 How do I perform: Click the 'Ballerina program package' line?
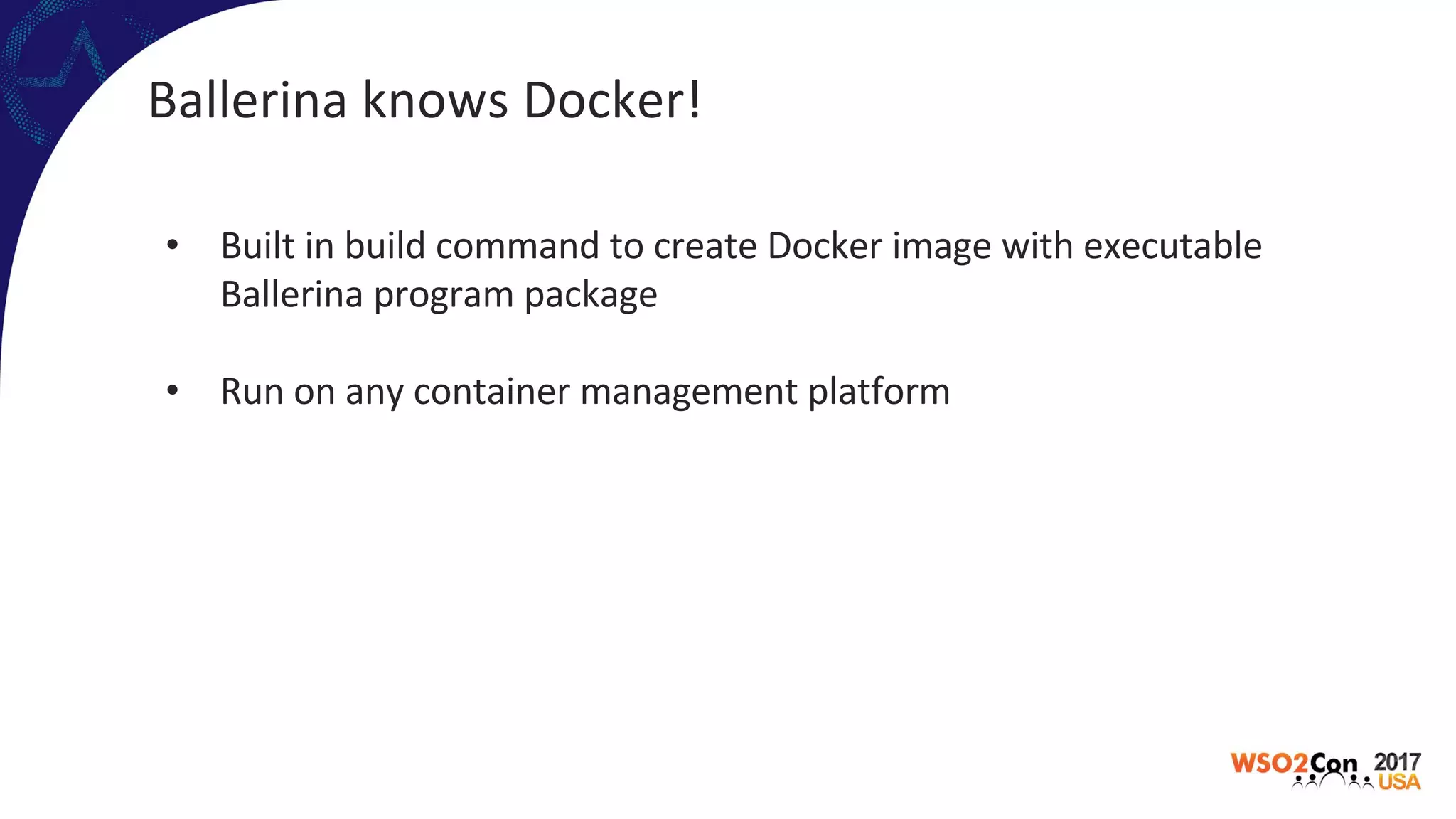439,294
